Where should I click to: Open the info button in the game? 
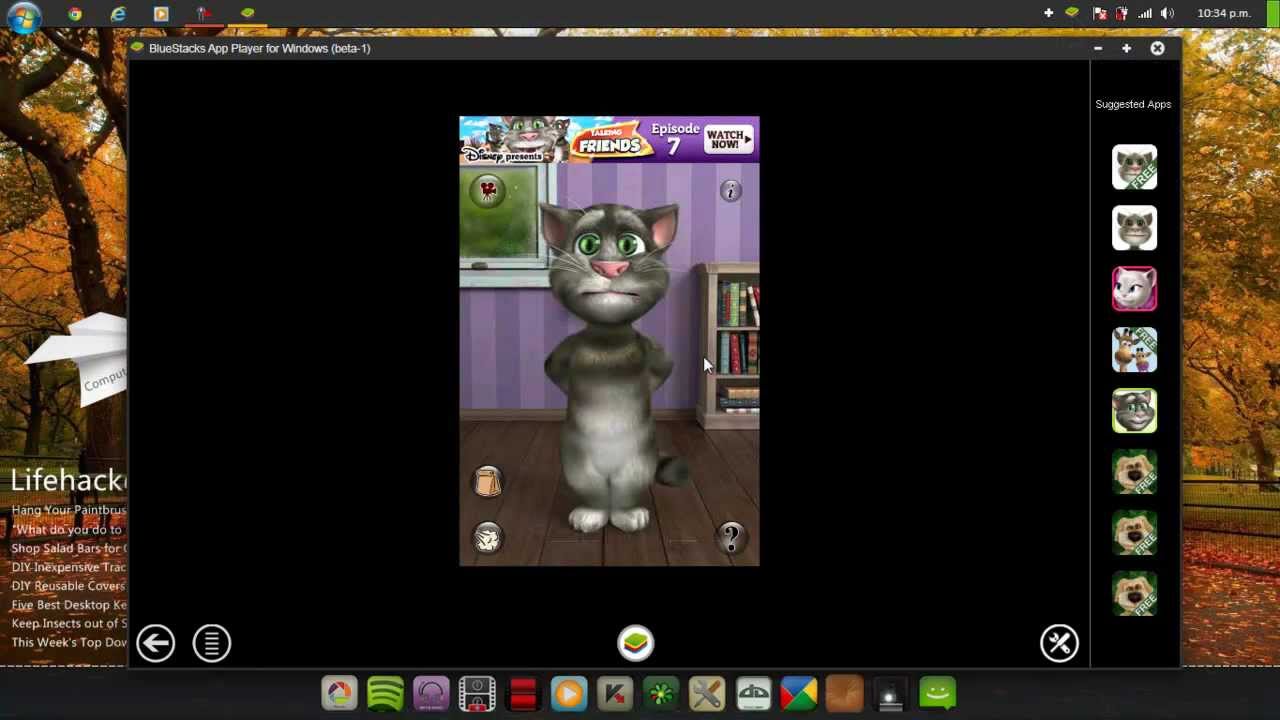(731, 191)
